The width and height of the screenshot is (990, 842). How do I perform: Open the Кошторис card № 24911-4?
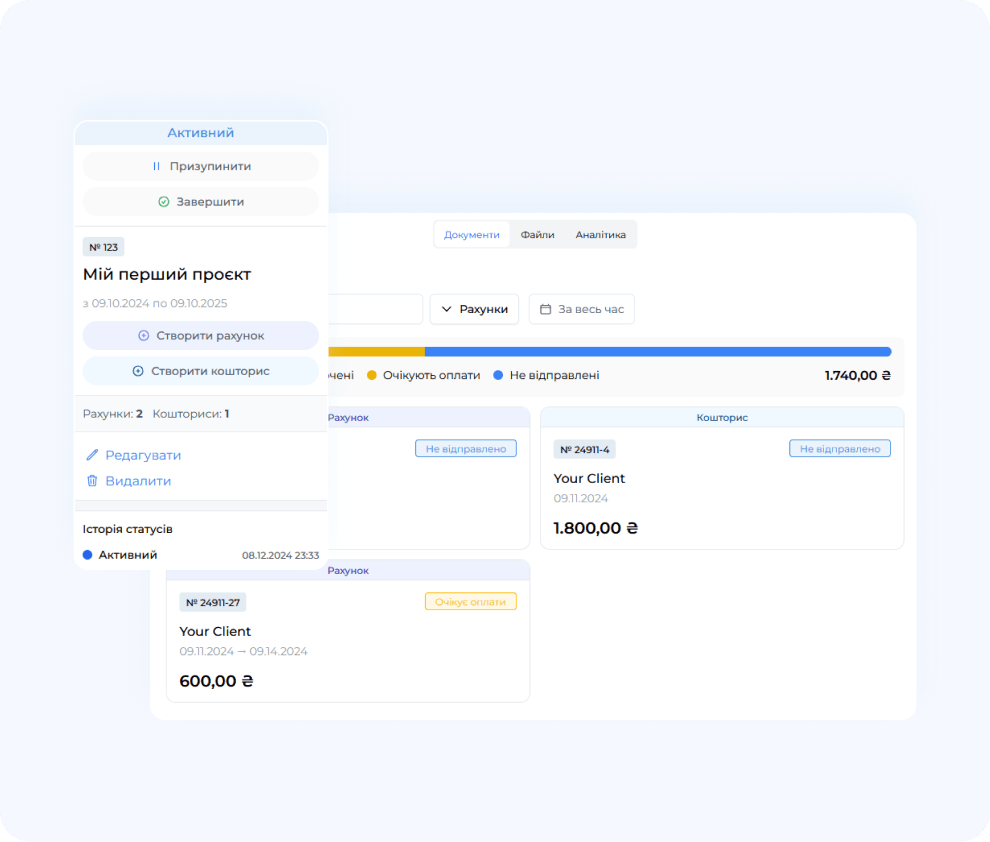pos(721,488)
